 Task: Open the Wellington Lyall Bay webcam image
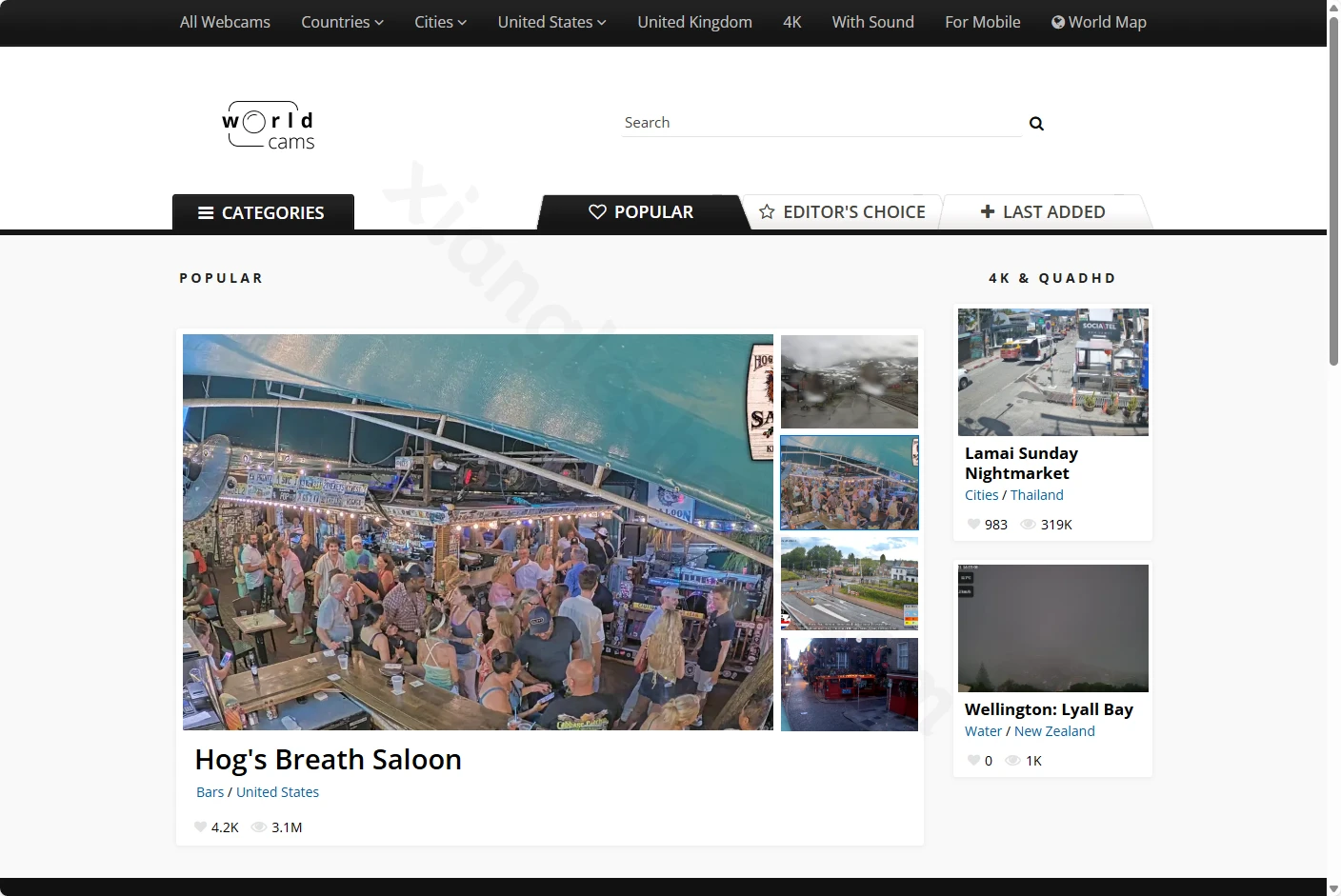[x=1053, y=628]
